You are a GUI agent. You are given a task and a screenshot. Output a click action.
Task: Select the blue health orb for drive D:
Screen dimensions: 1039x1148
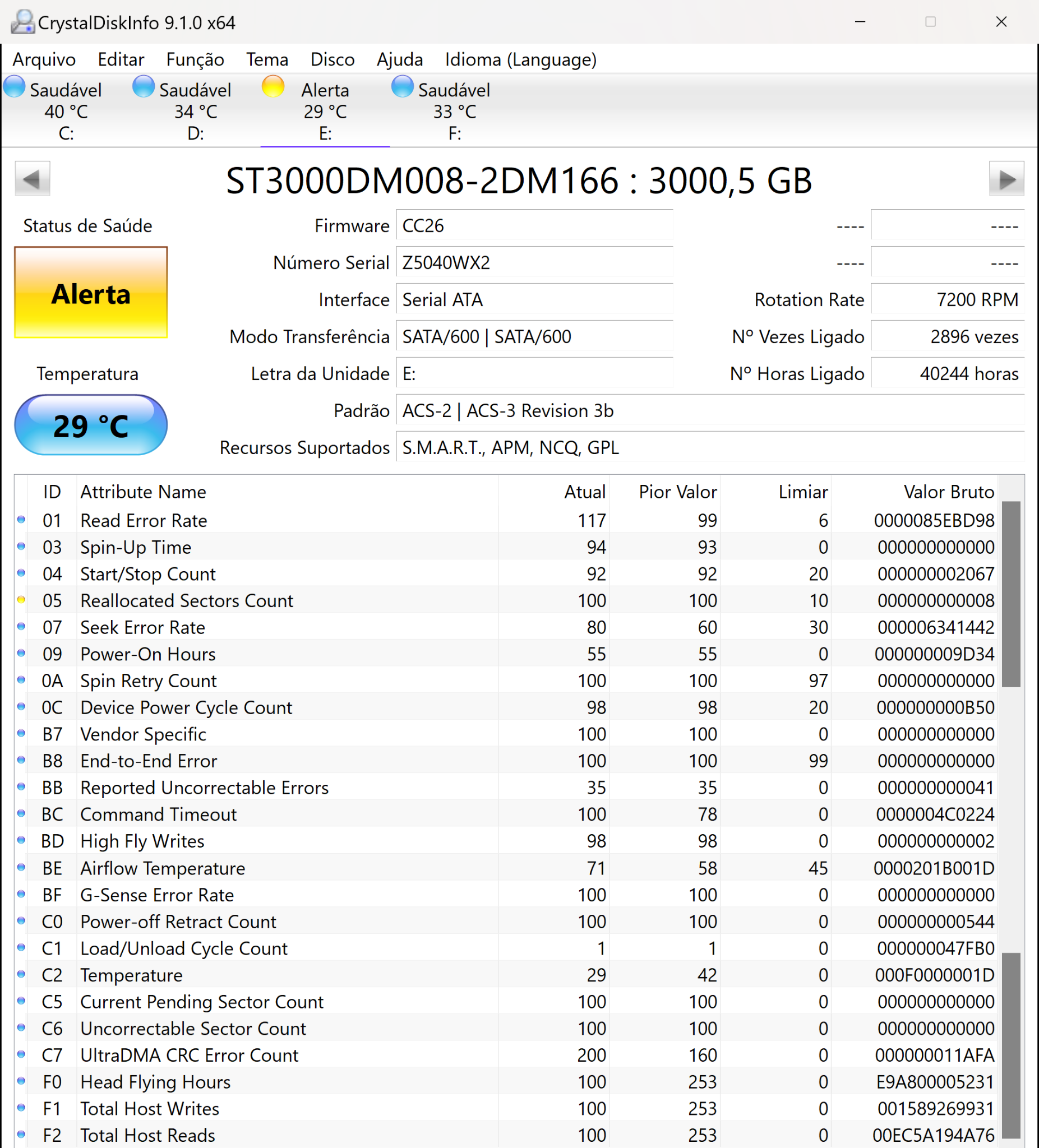pos(144,86)
